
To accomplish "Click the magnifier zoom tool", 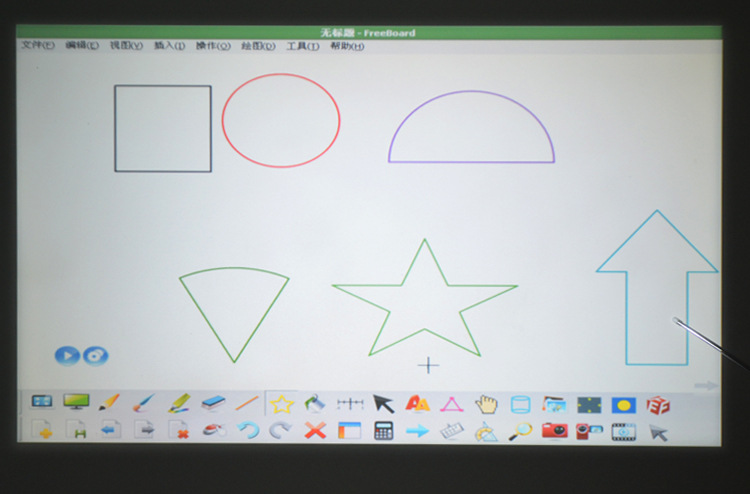I will 520,431.
